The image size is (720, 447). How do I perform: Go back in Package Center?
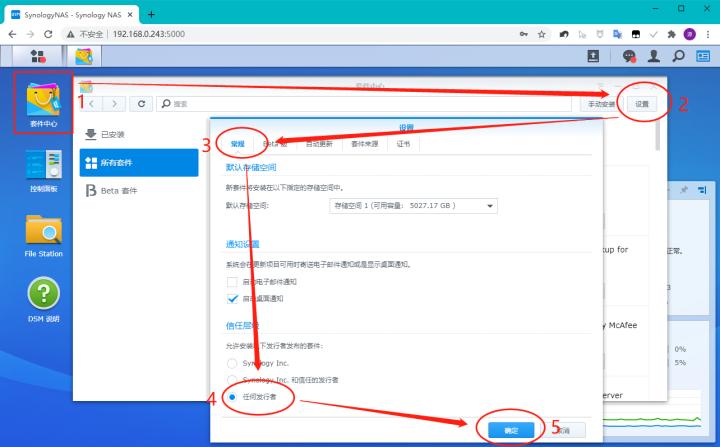tap(92, 104)
